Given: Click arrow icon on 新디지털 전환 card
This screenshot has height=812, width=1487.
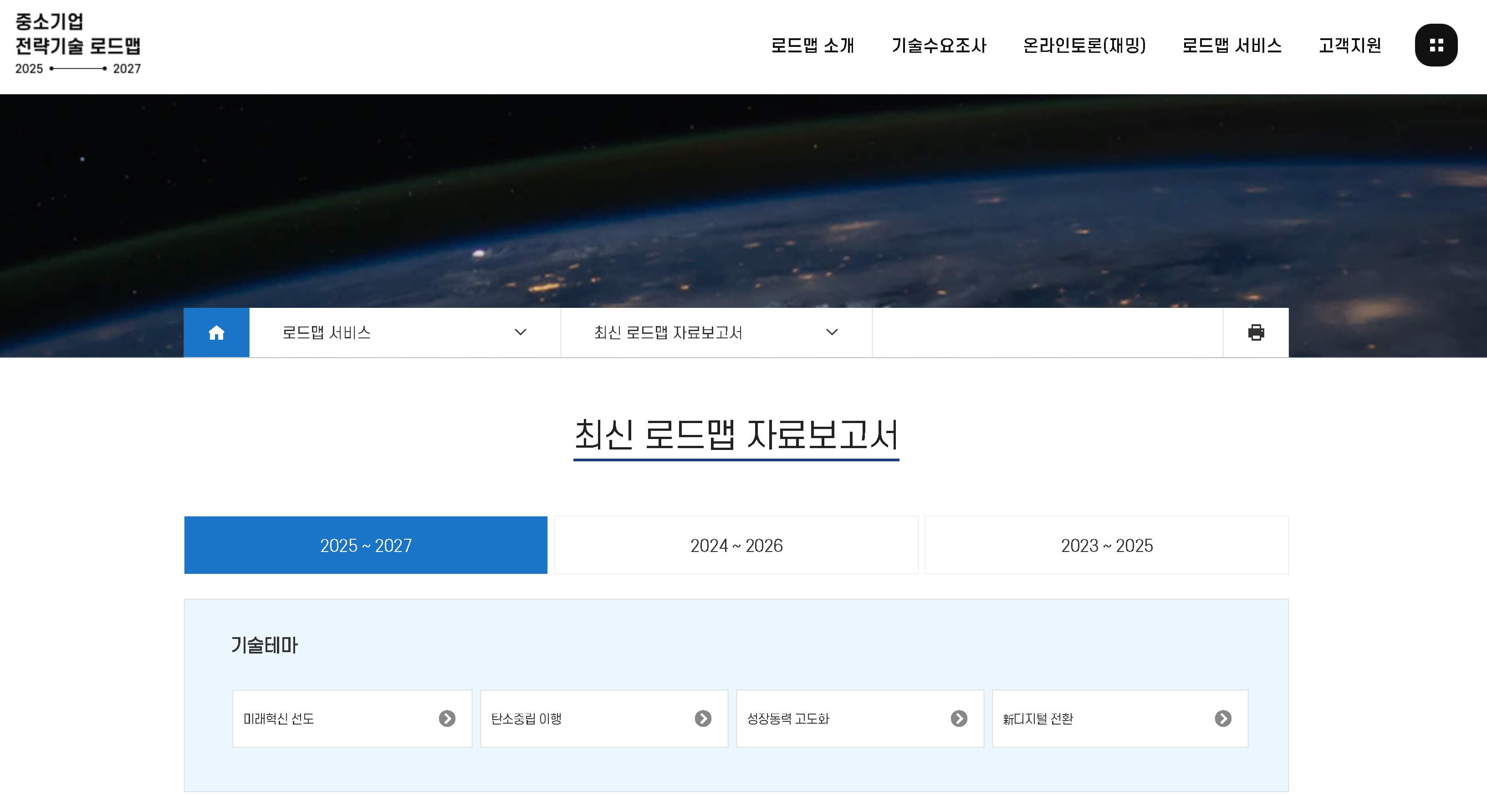Looking at the screenshot, I should tap(1222, 719).
